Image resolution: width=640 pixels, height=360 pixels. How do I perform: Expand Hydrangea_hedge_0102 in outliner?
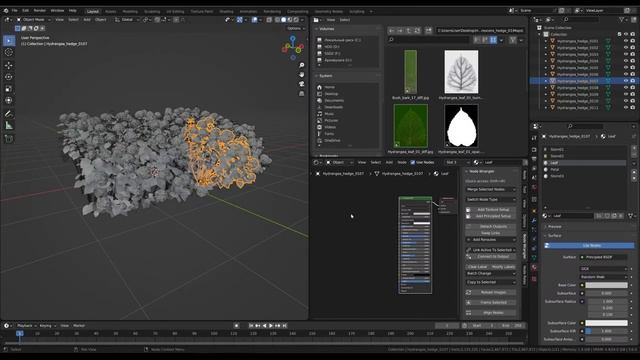coord(546,47)
